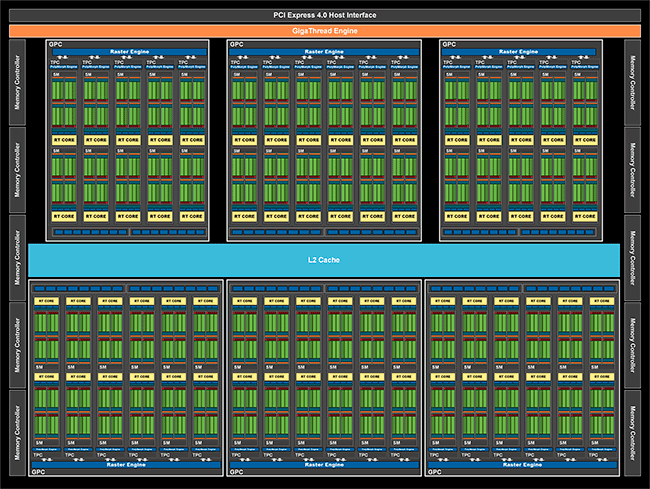Screen dimensions: 650x489
Task: Select the GPC label of bottom-right cluster
Action: 436,471
